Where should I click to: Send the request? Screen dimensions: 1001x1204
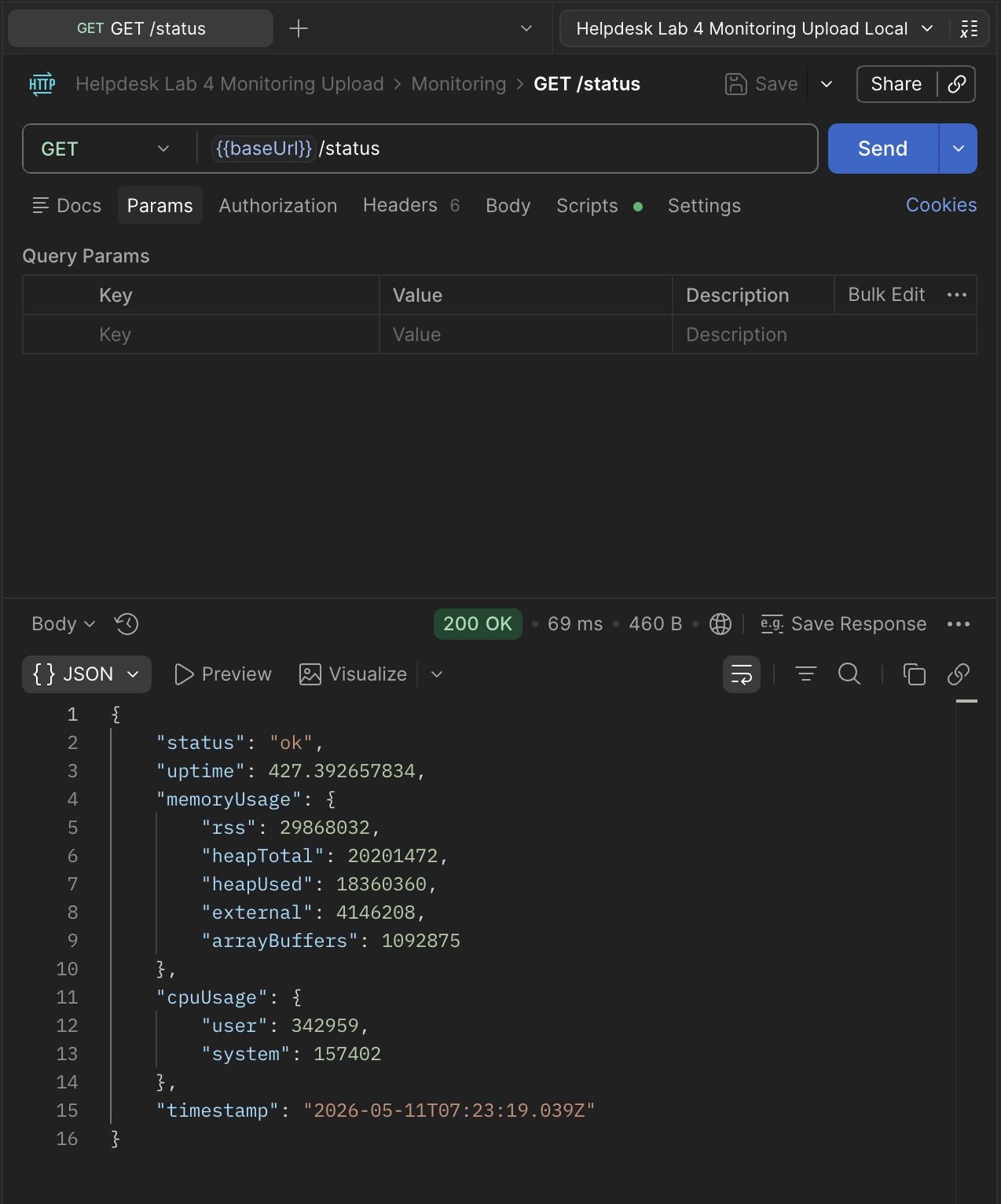[883, 149]
